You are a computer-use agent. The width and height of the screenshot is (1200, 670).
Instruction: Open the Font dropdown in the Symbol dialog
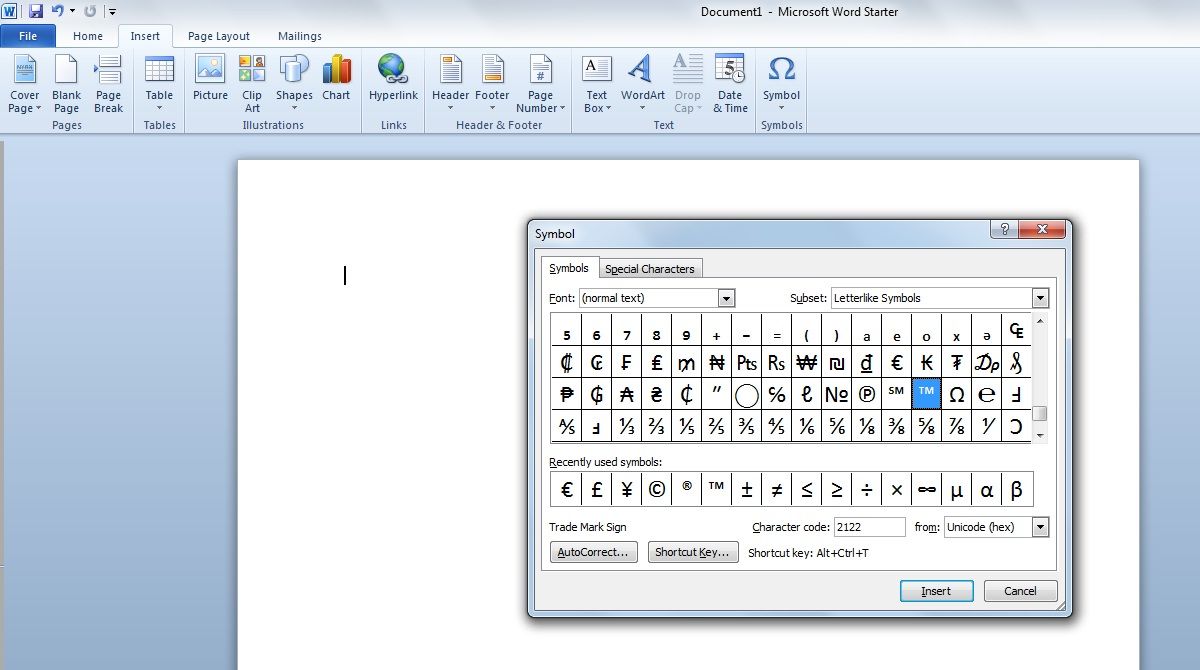(x=726, y=297)
